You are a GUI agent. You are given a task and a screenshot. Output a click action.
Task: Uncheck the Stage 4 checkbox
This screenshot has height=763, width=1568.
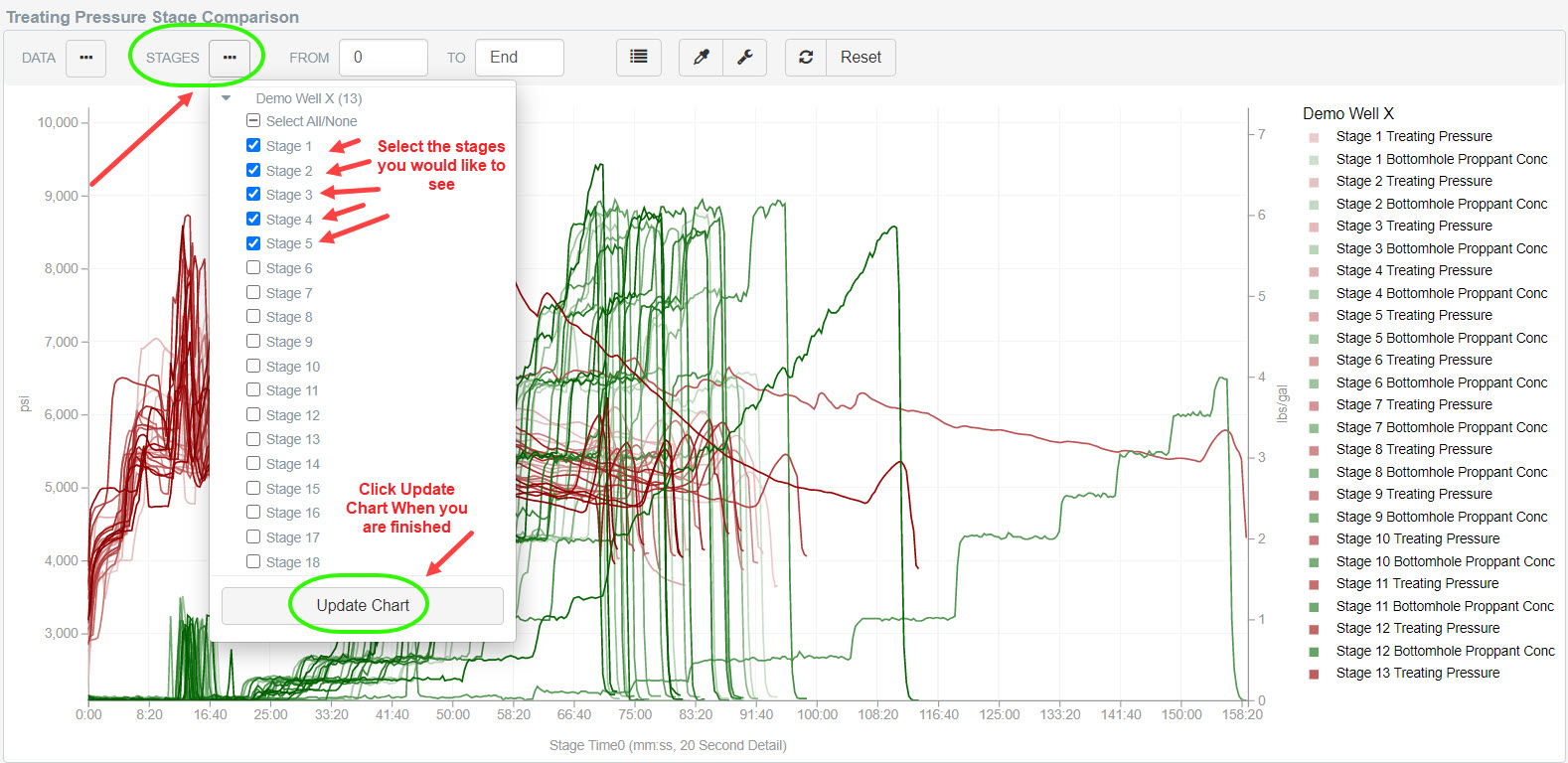pyautogui.click(x=253, y=219)
